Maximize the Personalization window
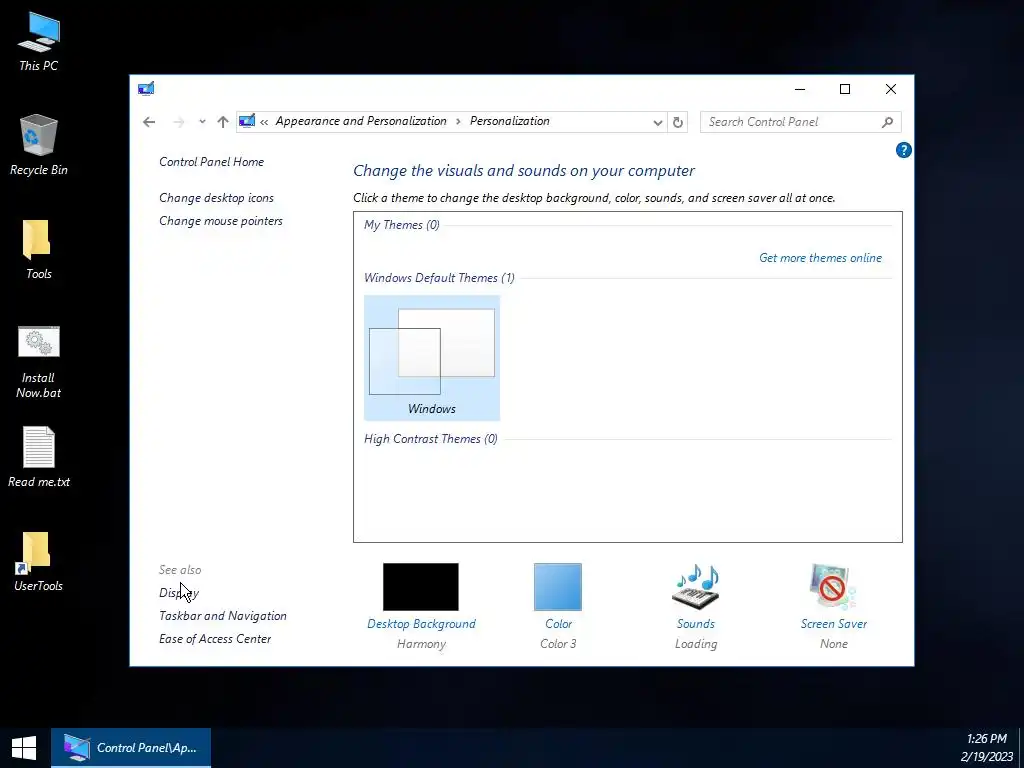This screenshot has height=768, width=1024. (x=845, y=89)
